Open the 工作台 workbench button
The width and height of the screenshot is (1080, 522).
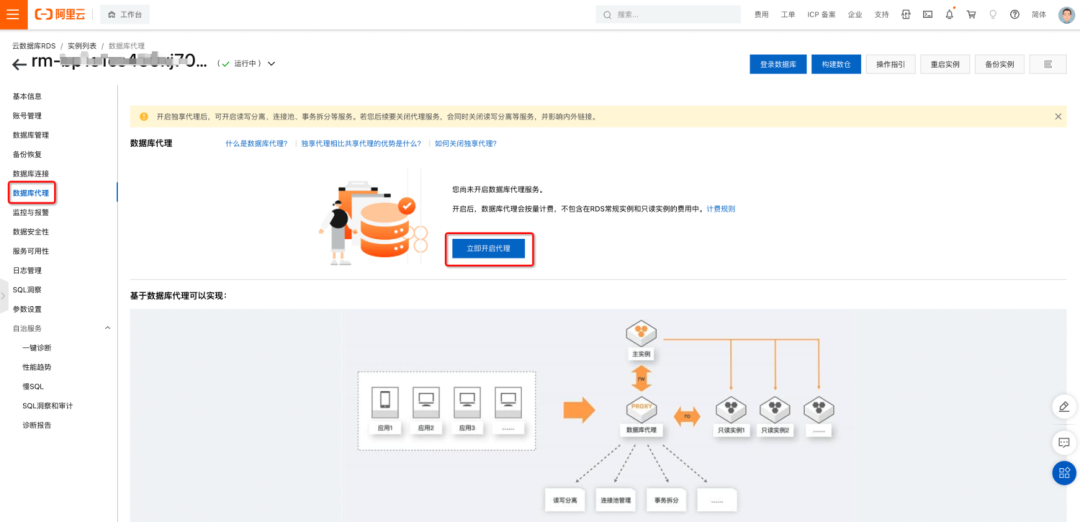point(125,14)
